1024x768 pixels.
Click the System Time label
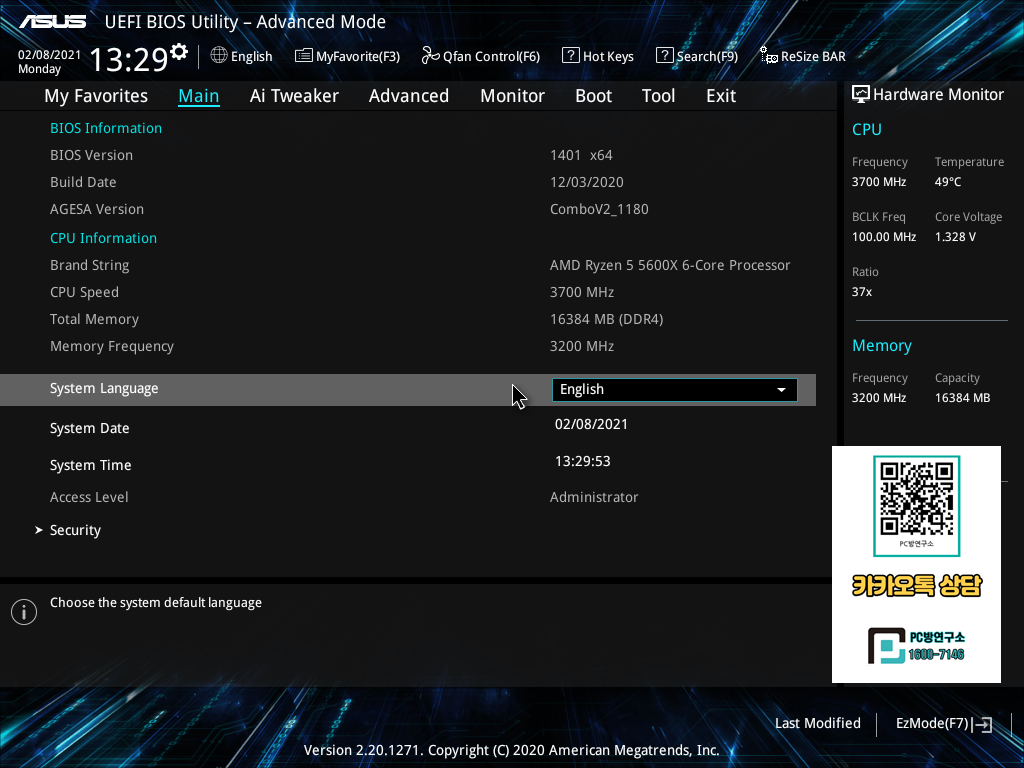(91, 466)
